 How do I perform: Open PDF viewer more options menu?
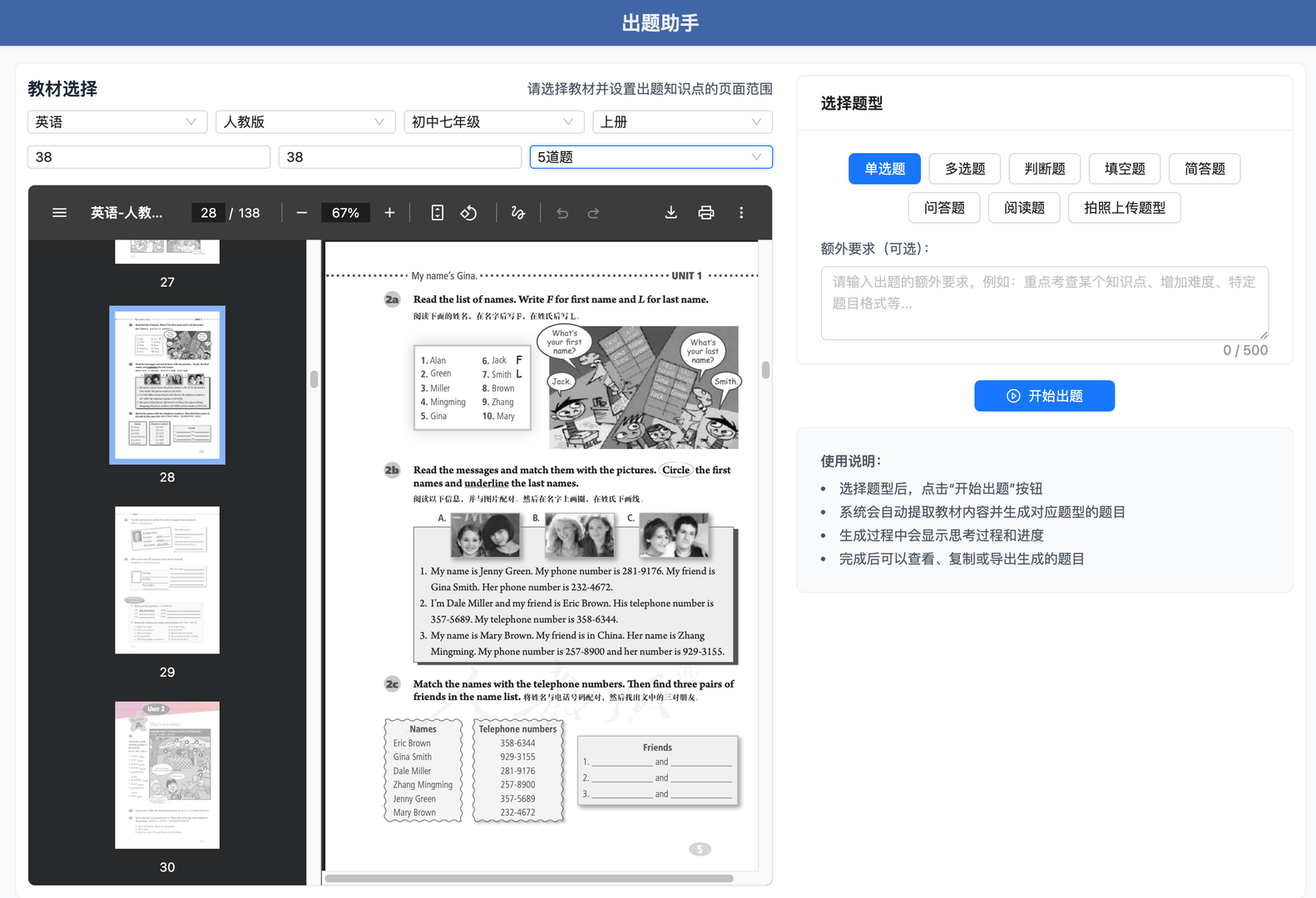(x=741, y=213)
